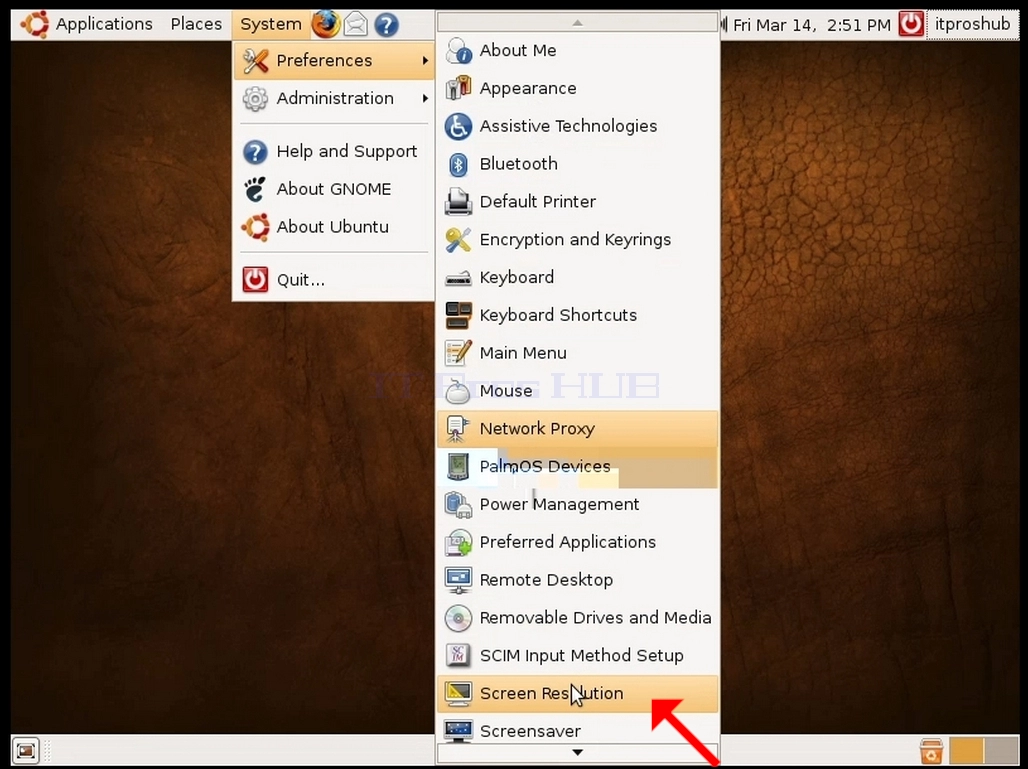
Task: Click the Screensaver icon
Action: (x=458, y=730)
